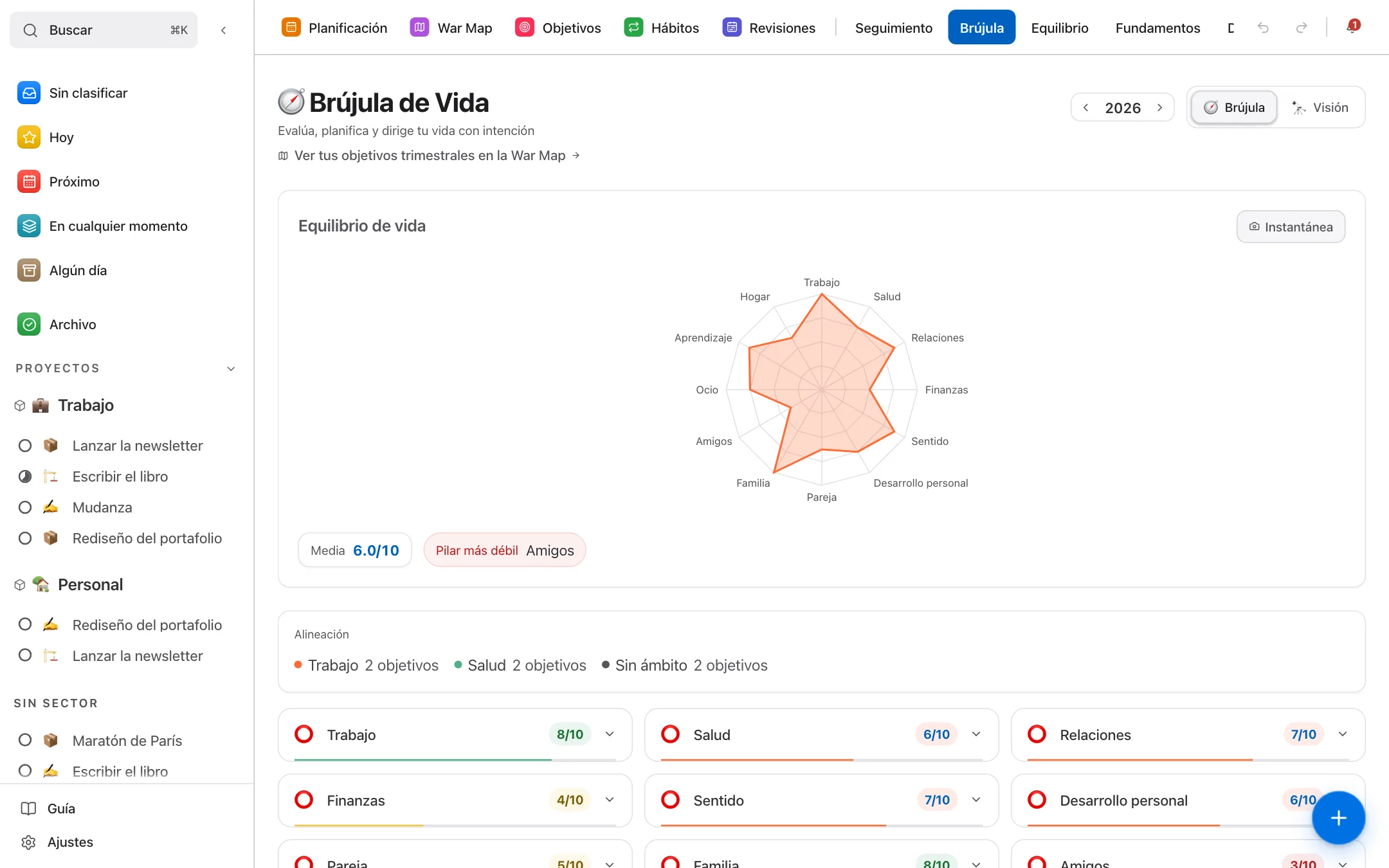Image resolution: width=1389 pixels, height=868 pixels.
Task: Switch to the Visión view button
Action: point(1321,107)
